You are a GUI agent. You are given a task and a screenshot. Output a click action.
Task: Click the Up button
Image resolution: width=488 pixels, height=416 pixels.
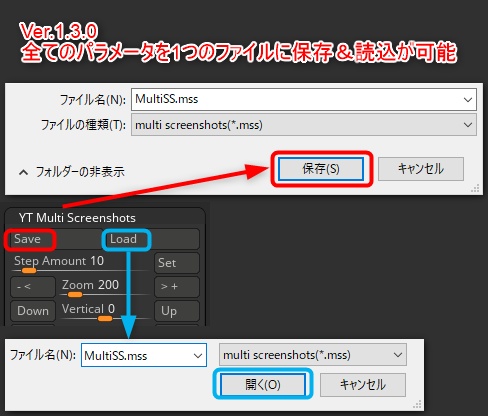(177, 311)
